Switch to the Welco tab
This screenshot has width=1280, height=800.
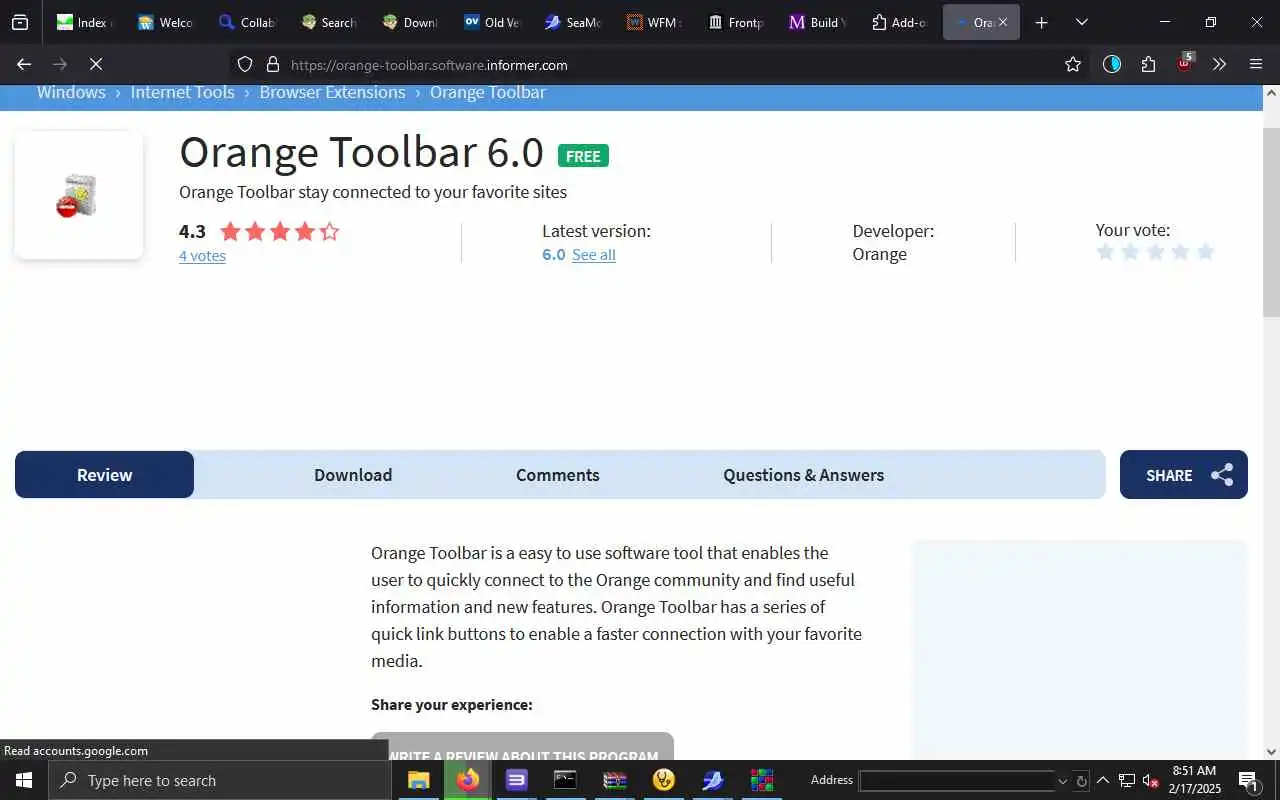(166, 22)
